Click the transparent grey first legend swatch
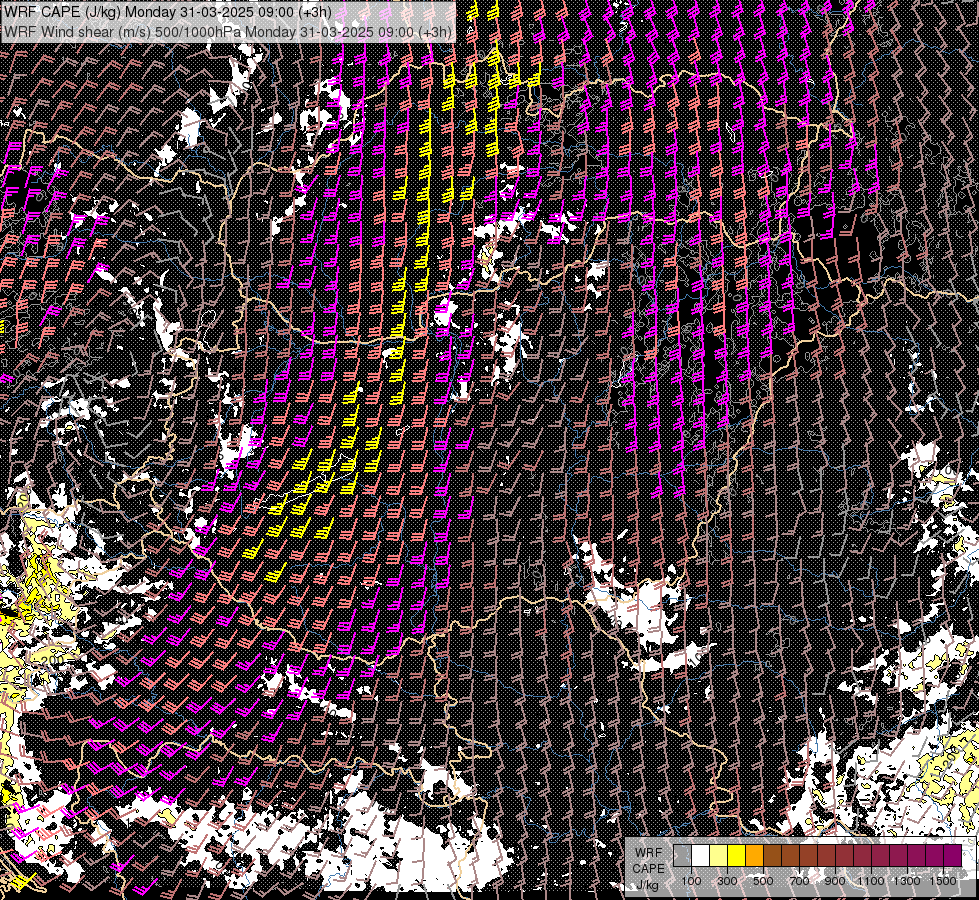The width and height of the screenshot is (979, 900). 682,856
